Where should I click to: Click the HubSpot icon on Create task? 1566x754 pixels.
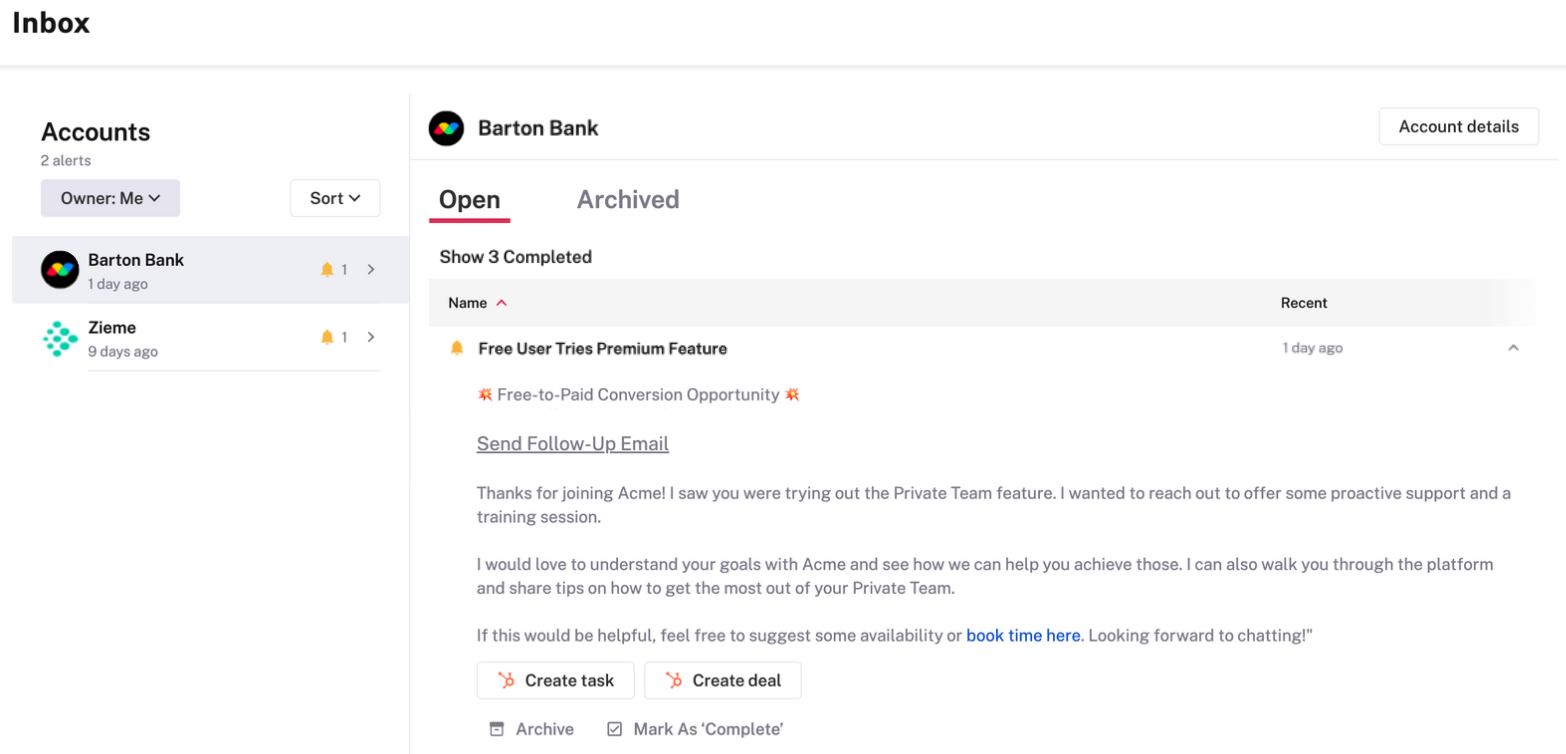click(506, 680)
